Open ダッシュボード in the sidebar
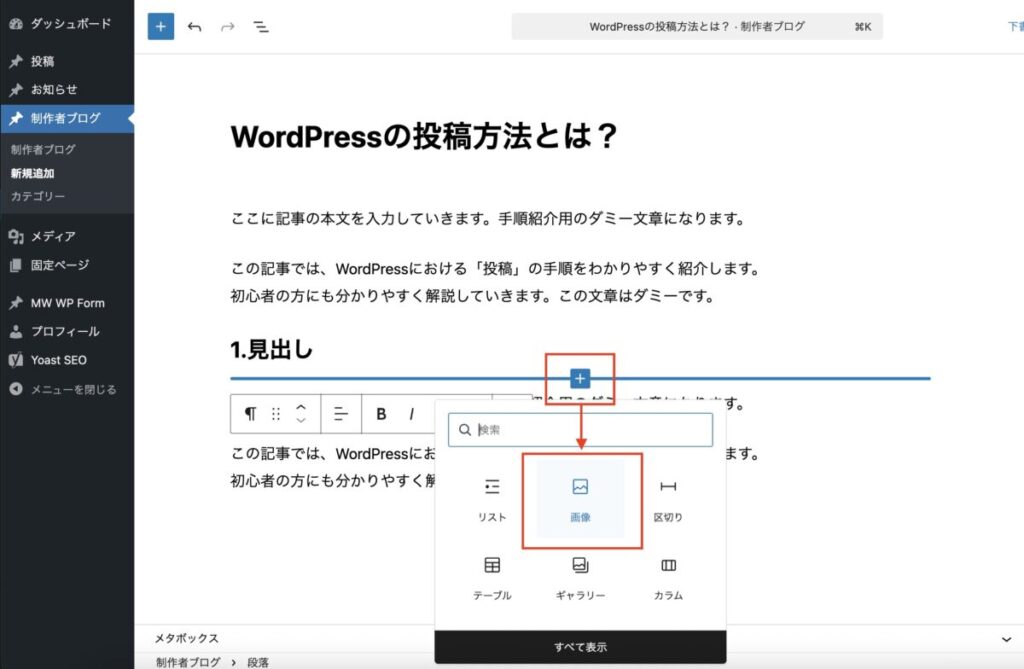Screen dimensions: 1024x669 tap(65, 24)
